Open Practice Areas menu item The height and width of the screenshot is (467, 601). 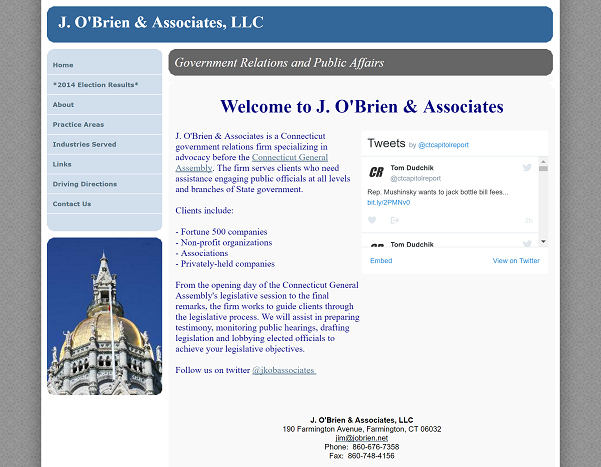coord(104,125)
